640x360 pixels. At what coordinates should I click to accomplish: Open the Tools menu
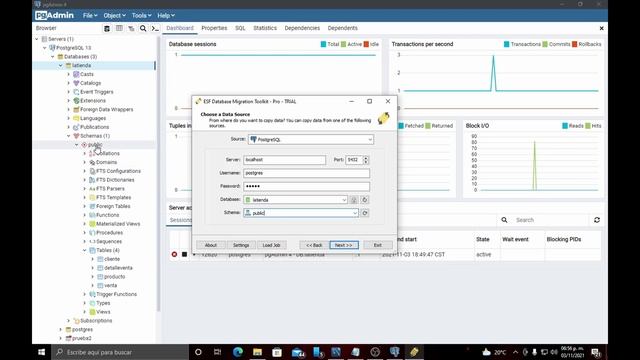[x=141, y=16]
